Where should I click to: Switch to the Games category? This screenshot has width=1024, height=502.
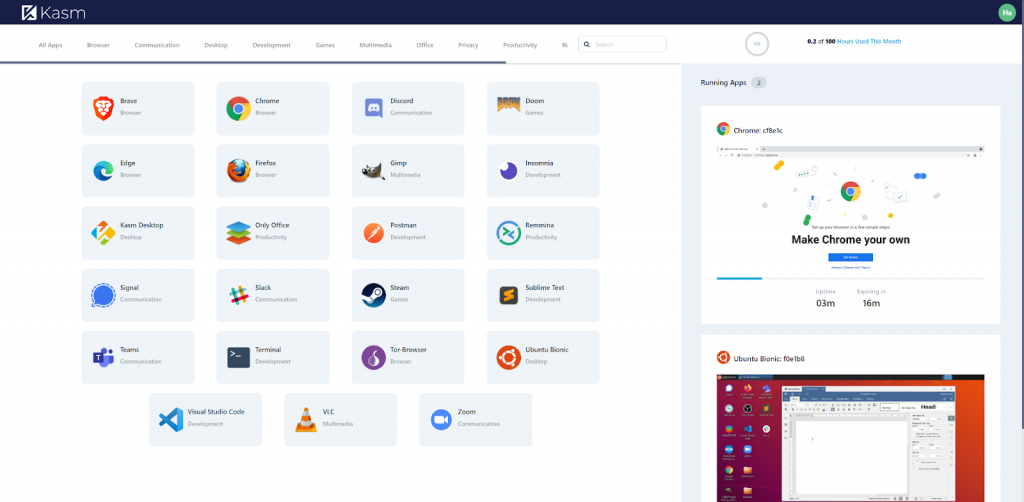click(x=325, y=45)
